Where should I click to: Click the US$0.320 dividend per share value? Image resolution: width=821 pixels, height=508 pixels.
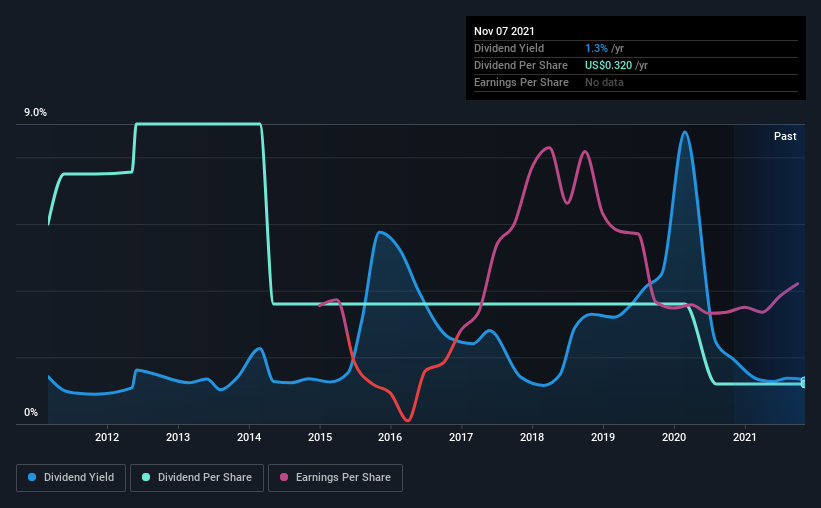(x=608, y=65)
